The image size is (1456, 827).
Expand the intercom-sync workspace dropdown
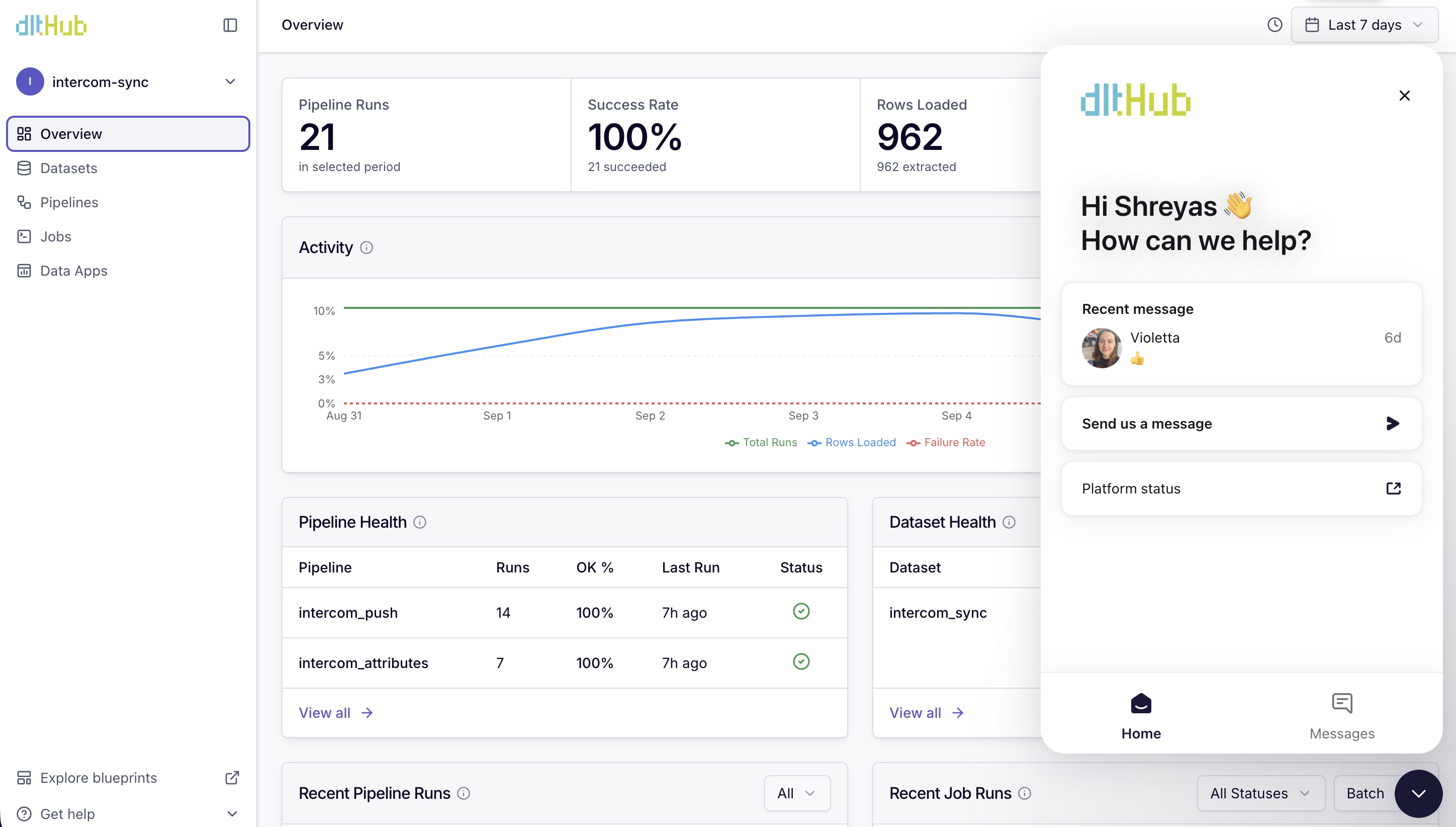click(230, 82)
